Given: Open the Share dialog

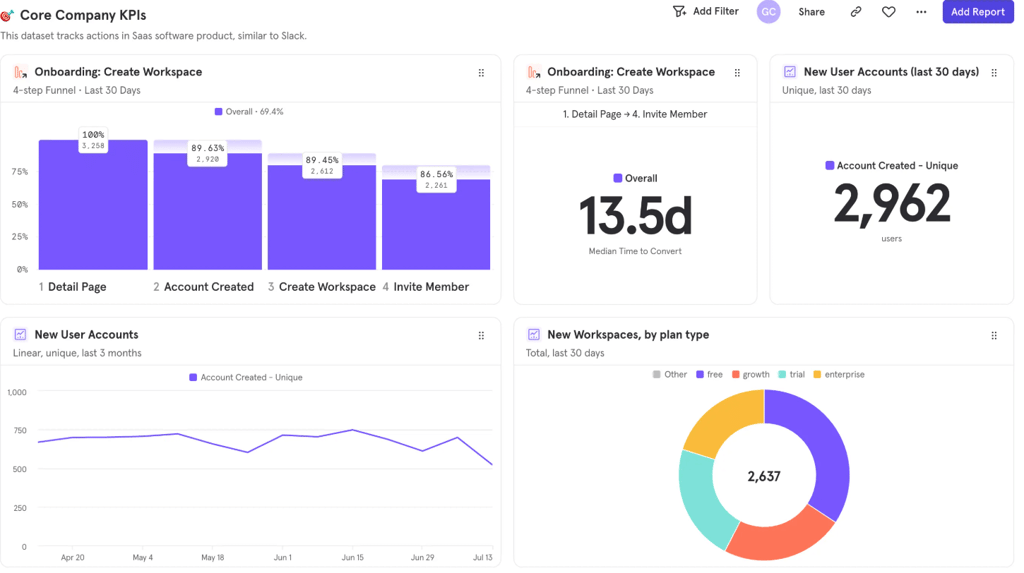Looking at the screenshot, I should click(x=811, y=12).
